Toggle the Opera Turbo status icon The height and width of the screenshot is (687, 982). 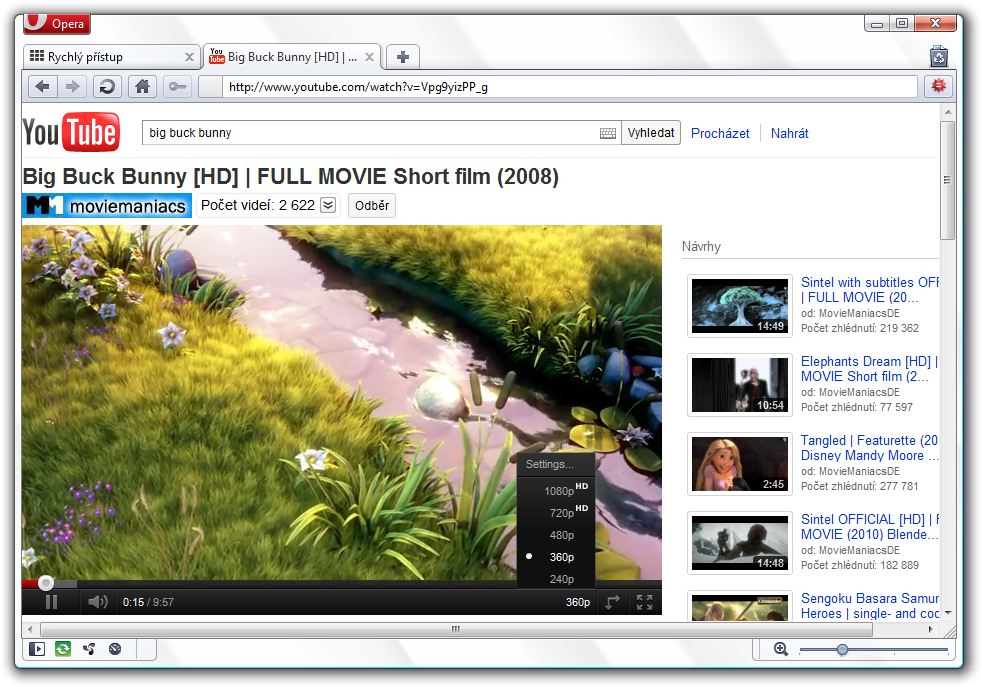(x=115, y=649)
